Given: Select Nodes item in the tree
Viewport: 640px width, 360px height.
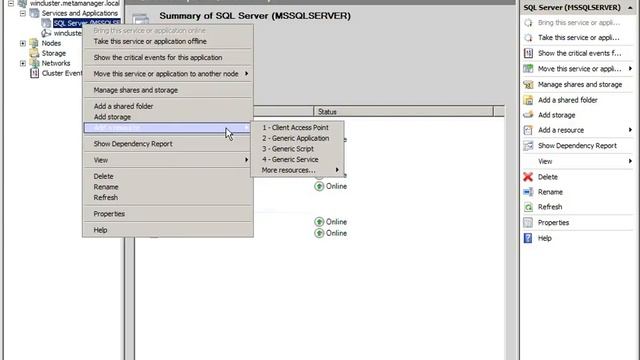Looking at the screenshot, I should pyautogui.click(x=51, y=43).
